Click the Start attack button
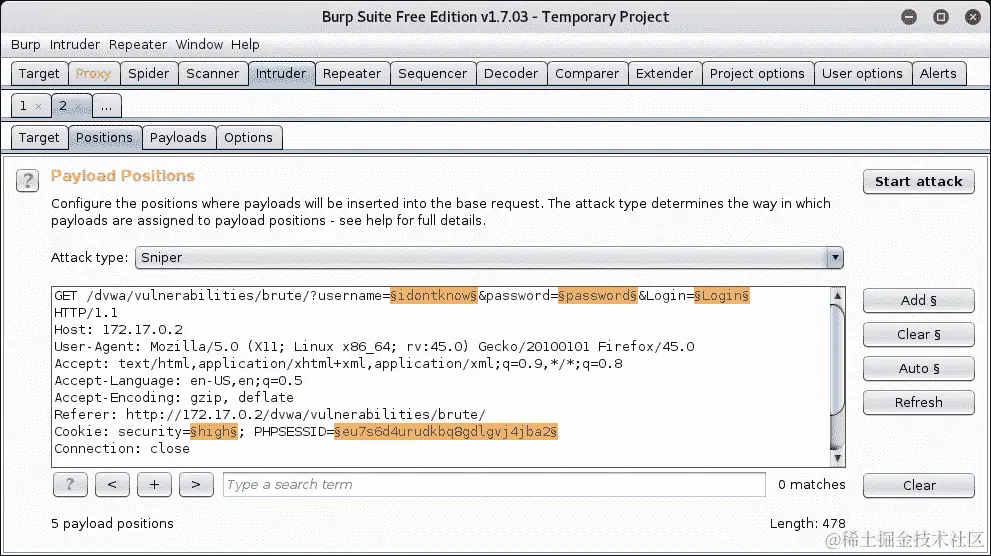Screen dimensions: 991x556 click(919, 182)
